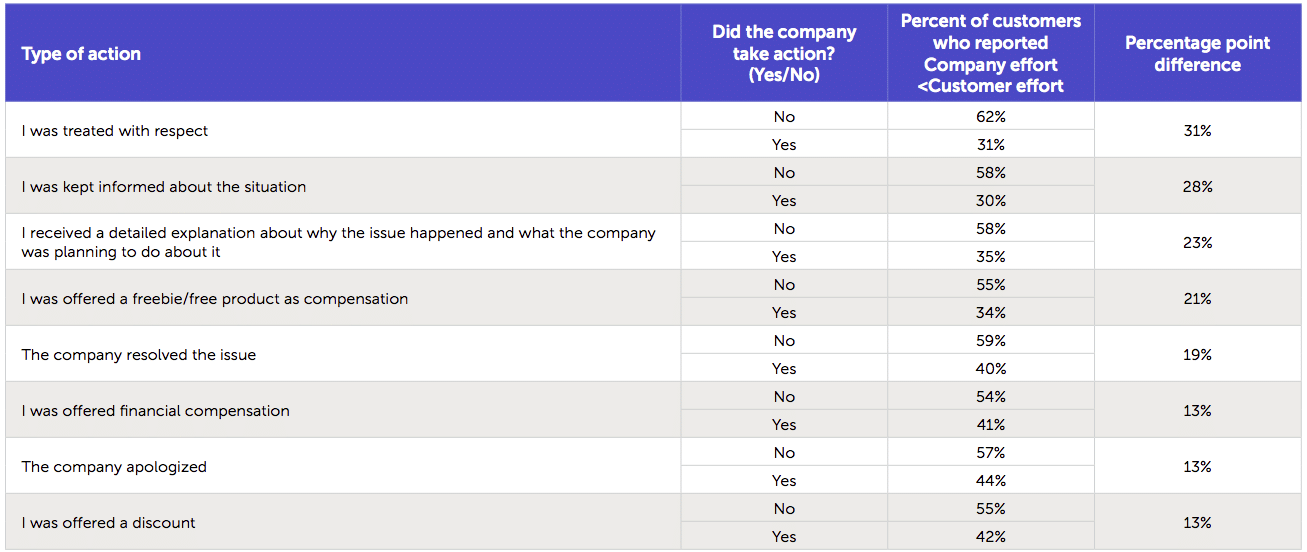Click the 23% difference cell
The image size is (1307, 552).
pos(1197,243)
